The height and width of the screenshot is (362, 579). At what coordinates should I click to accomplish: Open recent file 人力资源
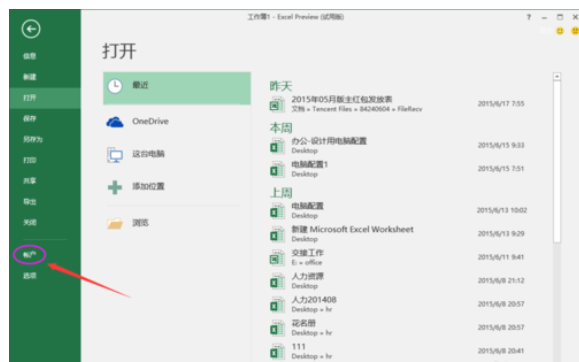tap(308, 276)
